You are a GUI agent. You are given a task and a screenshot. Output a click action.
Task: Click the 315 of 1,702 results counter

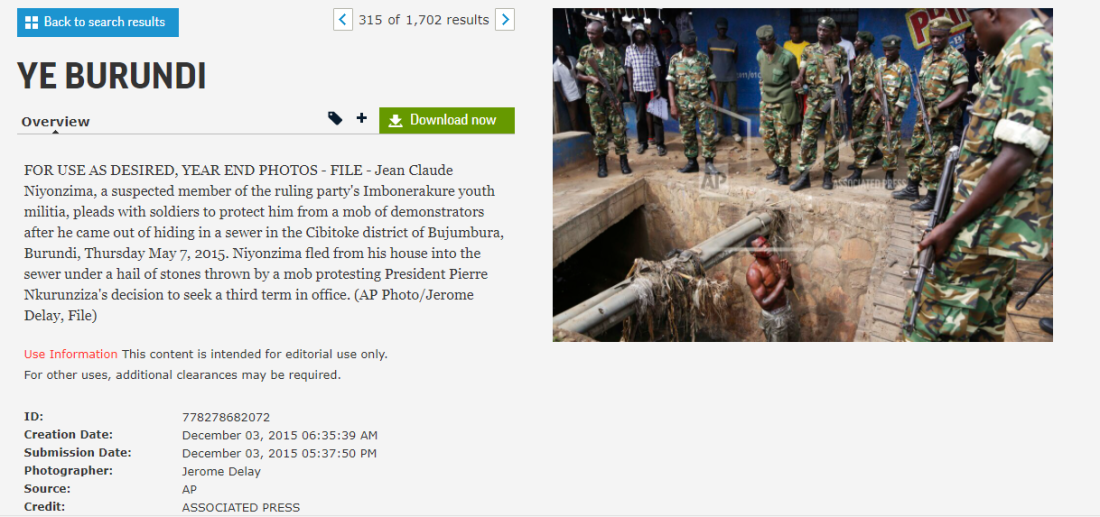click(424, 20)
